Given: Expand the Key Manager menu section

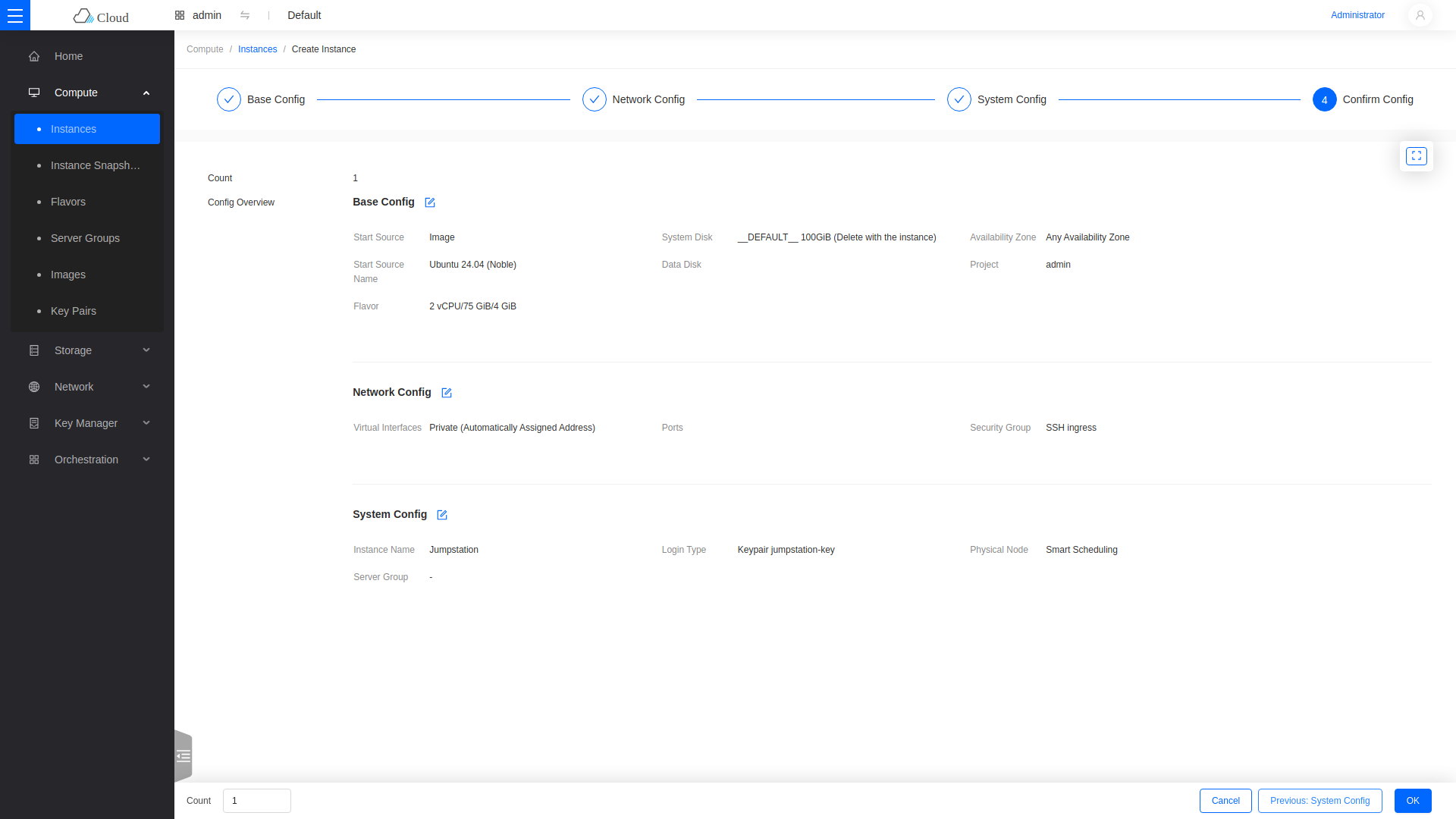Looking at the screenshot, I should (87, 423).
